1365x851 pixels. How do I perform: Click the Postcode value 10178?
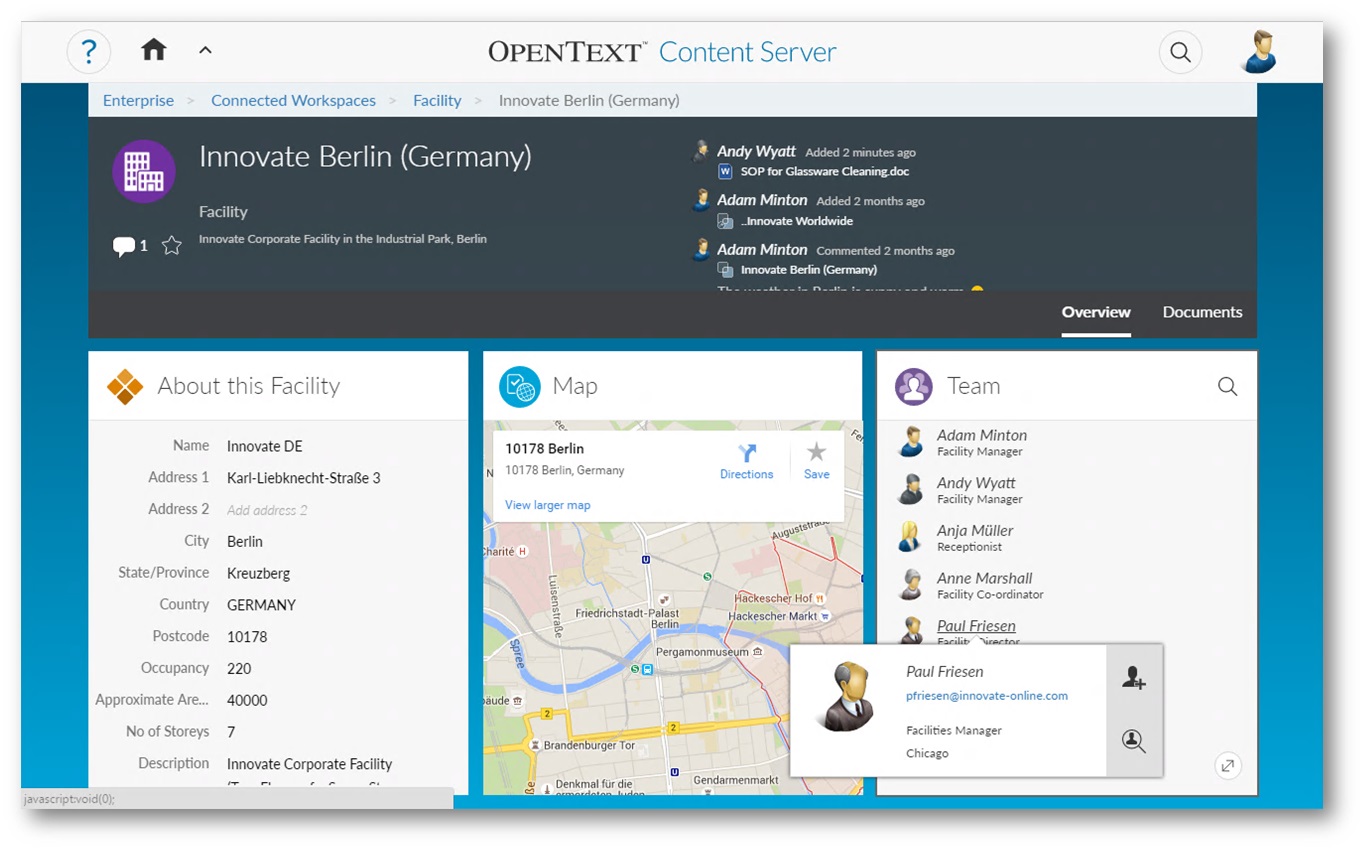point(247,637)
